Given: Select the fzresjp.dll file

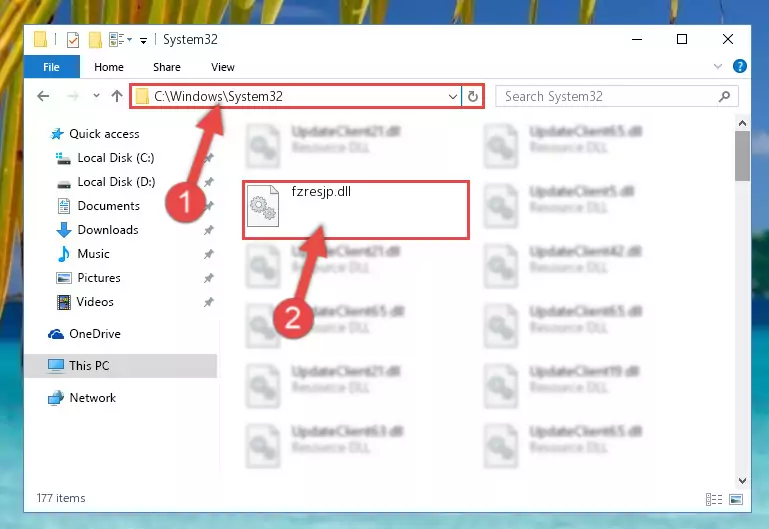Looking at the screenshot, I should point(356,210).
